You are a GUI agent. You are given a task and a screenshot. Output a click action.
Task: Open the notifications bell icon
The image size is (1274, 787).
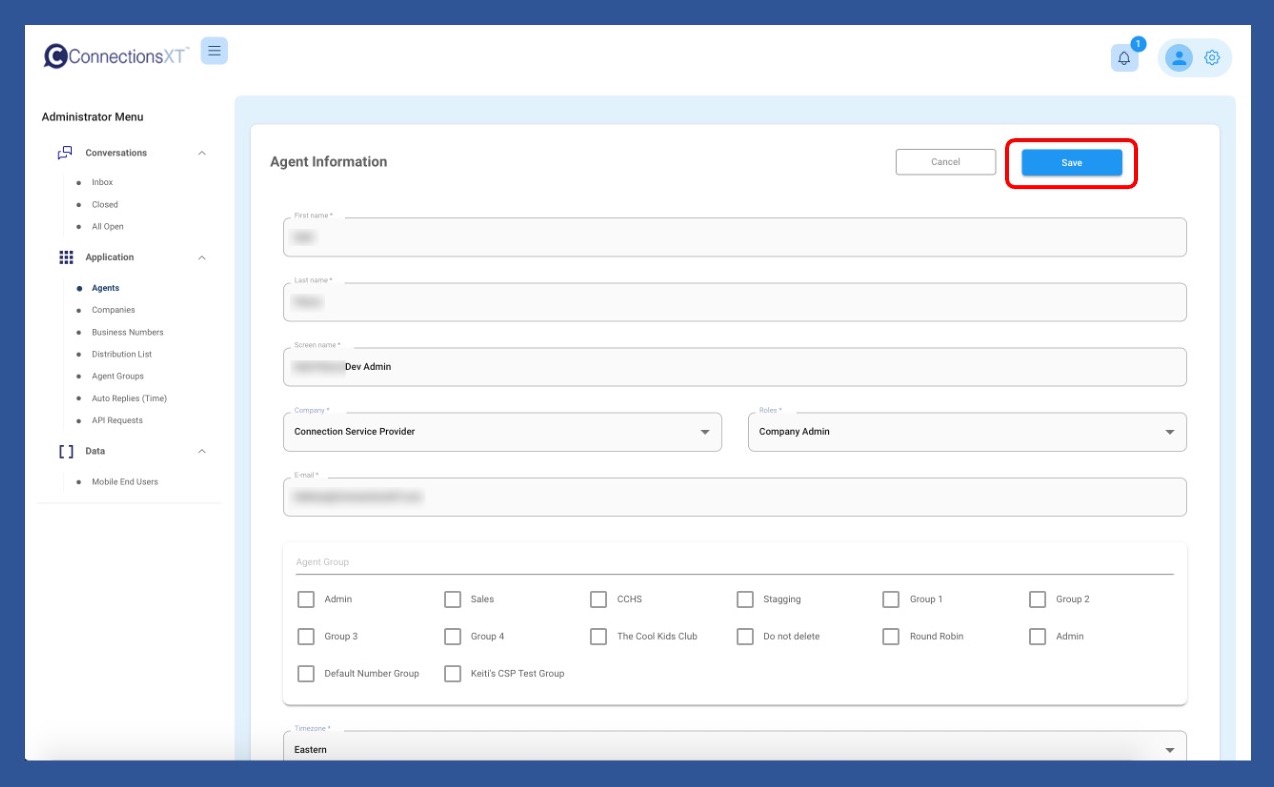click(1124, 58)
